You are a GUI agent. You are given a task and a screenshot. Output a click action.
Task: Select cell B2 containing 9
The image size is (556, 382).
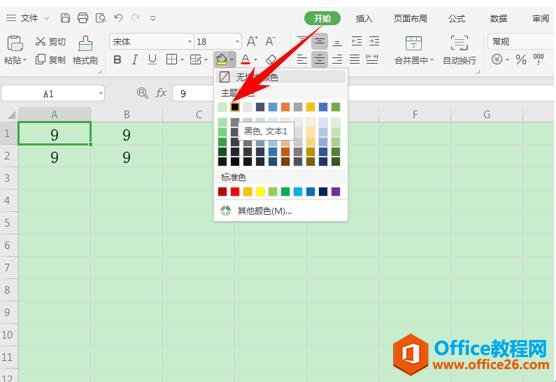coord(127,157)
